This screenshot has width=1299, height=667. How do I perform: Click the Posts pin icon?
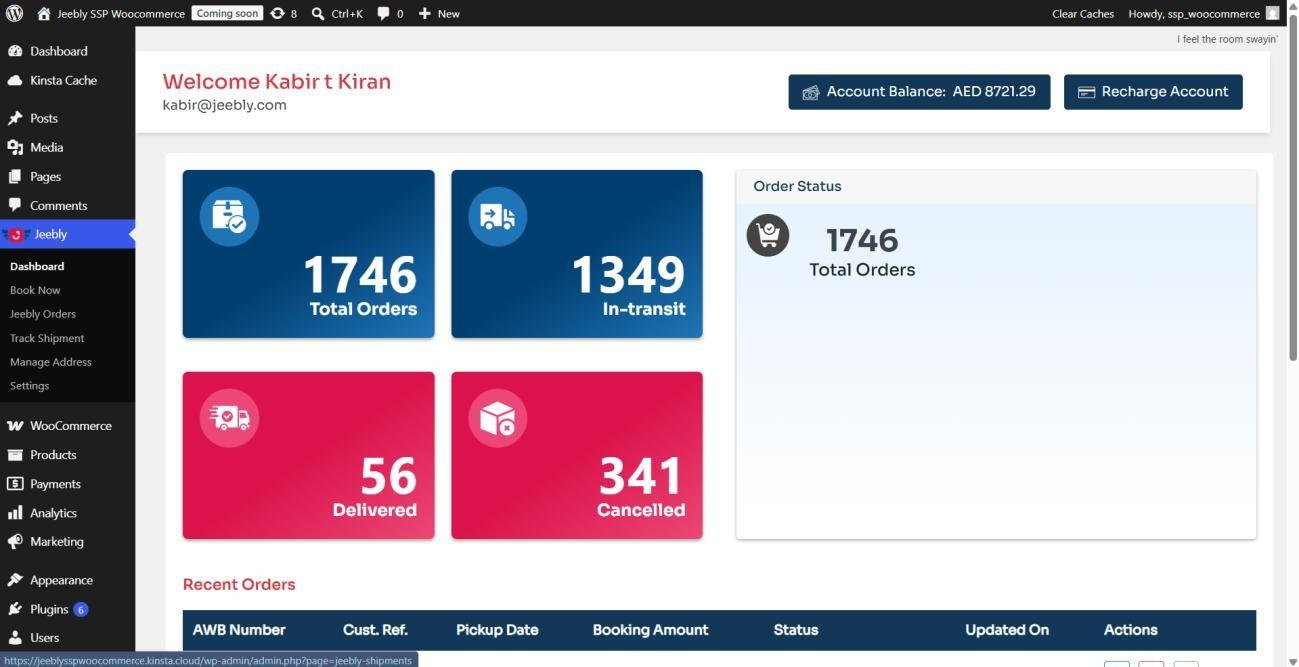(x=15, y=118)
